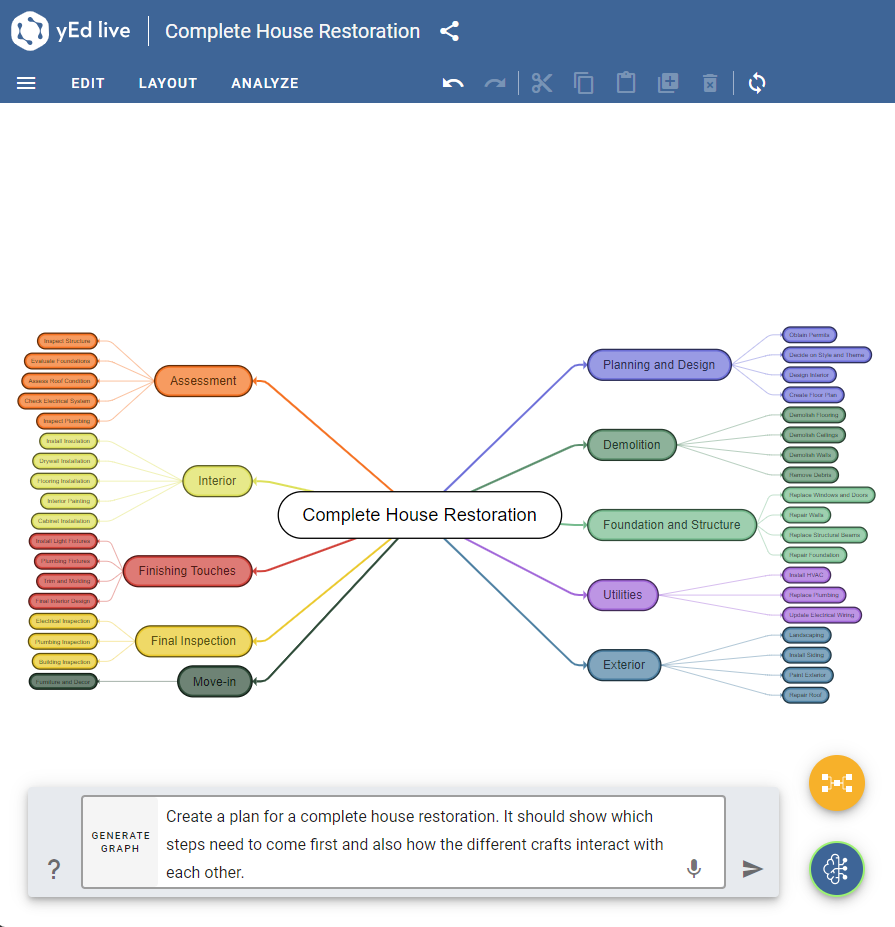Send the prompt with arrow icon
The image size is (895, 927).
[x=752, y=869]
